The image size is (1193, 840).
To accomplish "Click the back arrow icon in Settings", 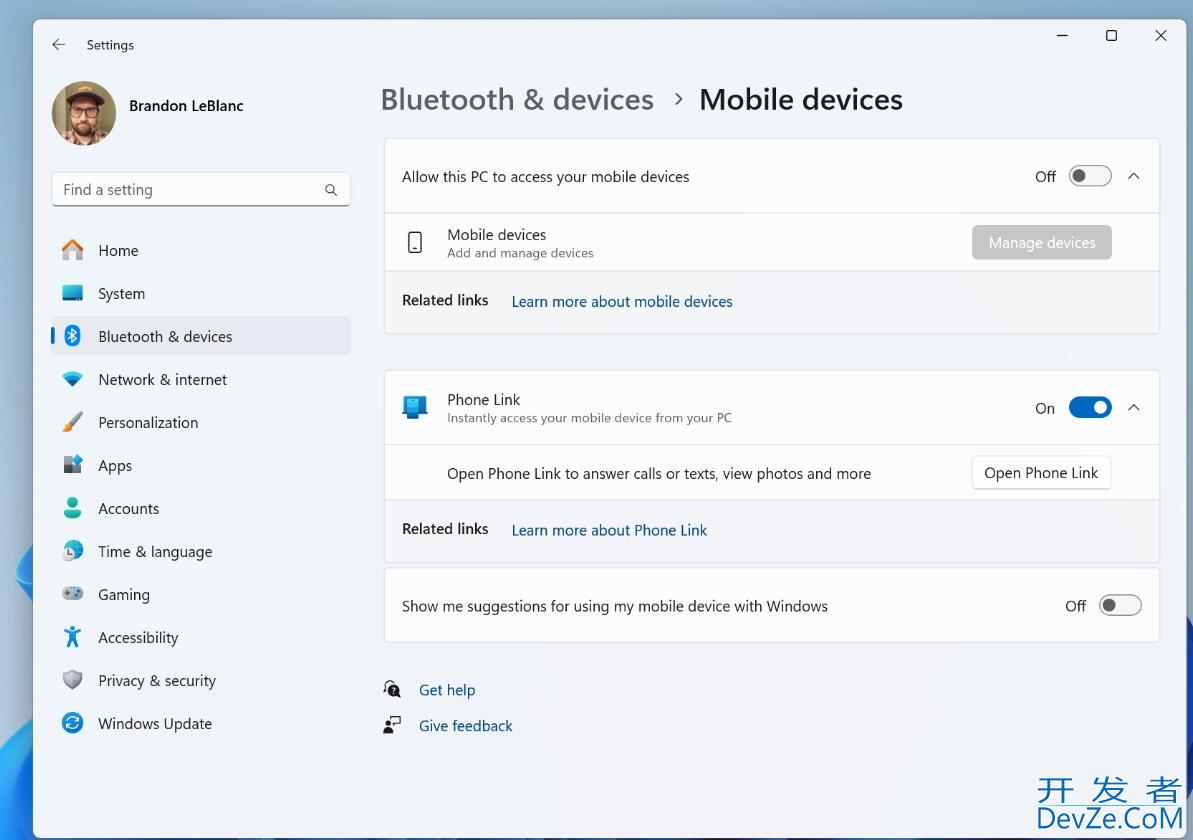I will (x=59, y=45).
